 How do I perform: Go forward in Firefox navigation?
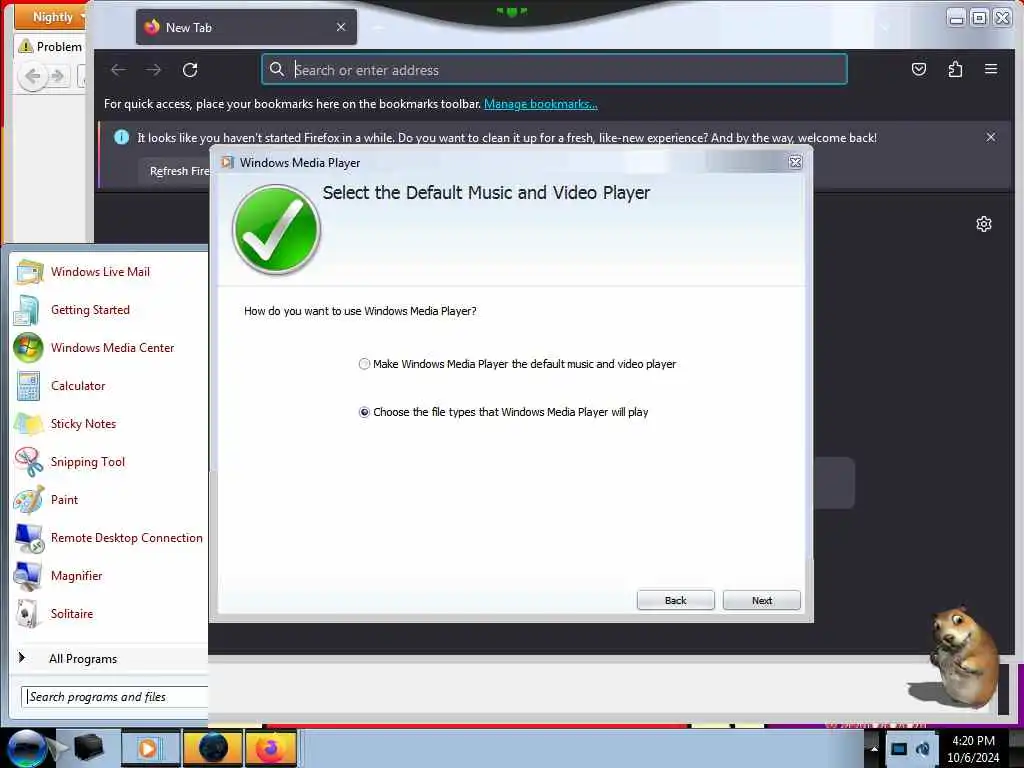coord(153,70)
